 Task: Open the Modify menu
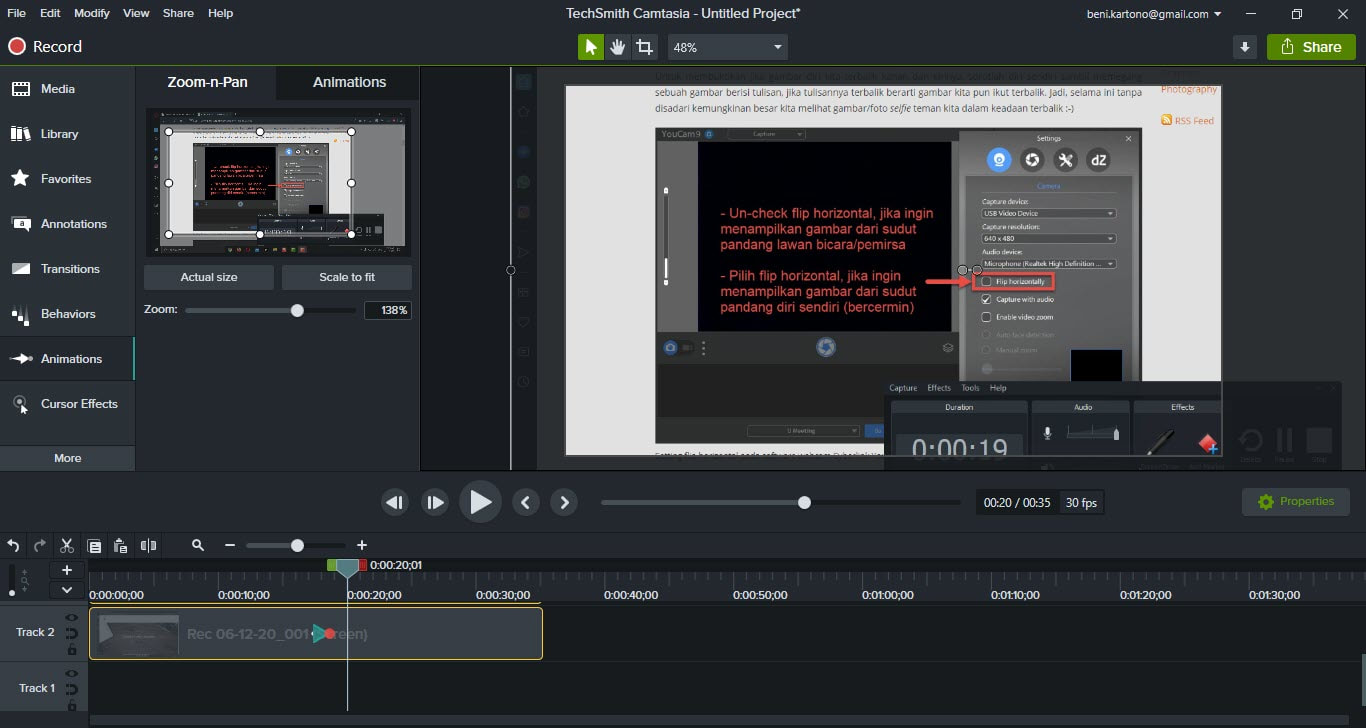[92, 13]
